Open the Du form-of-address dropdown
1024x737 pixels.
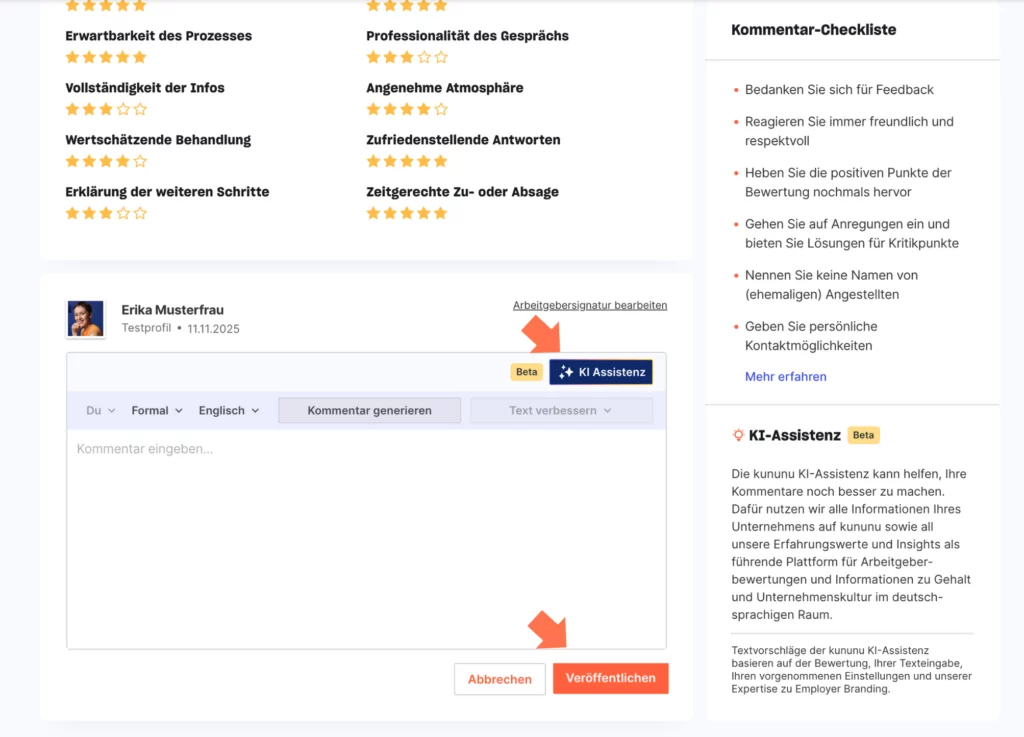pos(101,410)
